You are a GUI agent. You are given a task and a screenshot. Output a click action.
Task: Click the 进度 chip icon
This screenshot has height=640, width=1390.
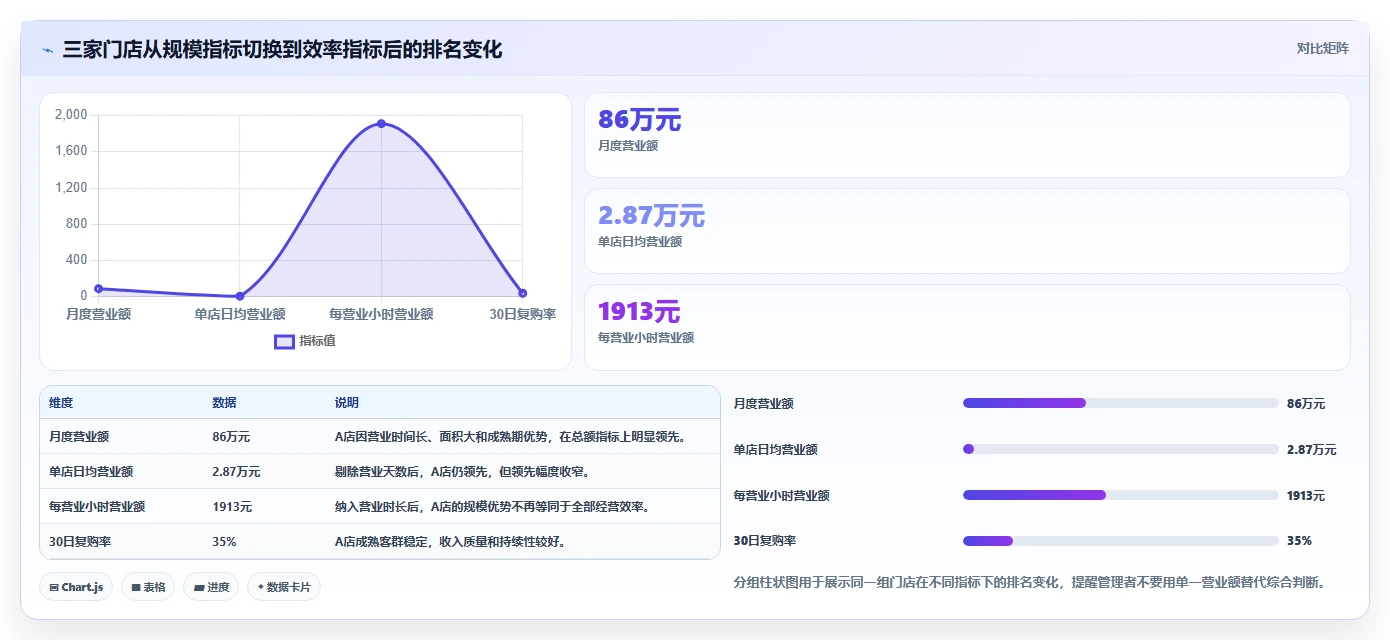pyautogui.click(x=198, y=588)
